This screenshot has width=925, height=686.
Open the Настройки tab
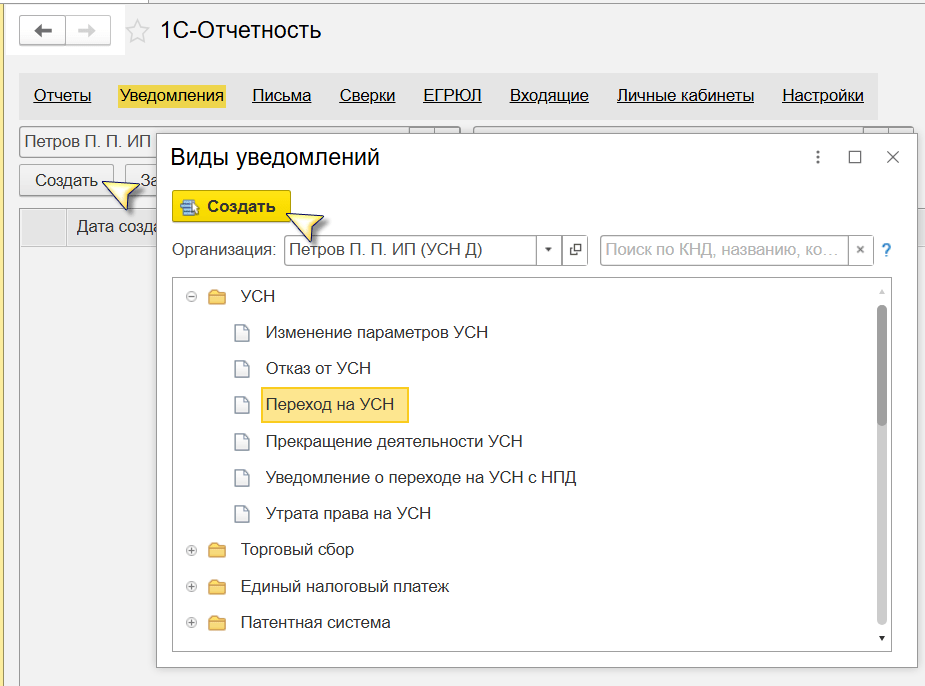point(822,96)
